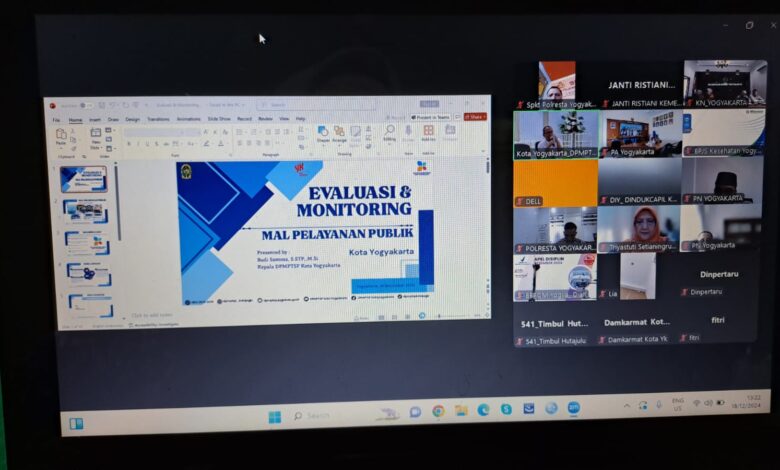Toggle Bold formatting

click(x=129, y=144)
